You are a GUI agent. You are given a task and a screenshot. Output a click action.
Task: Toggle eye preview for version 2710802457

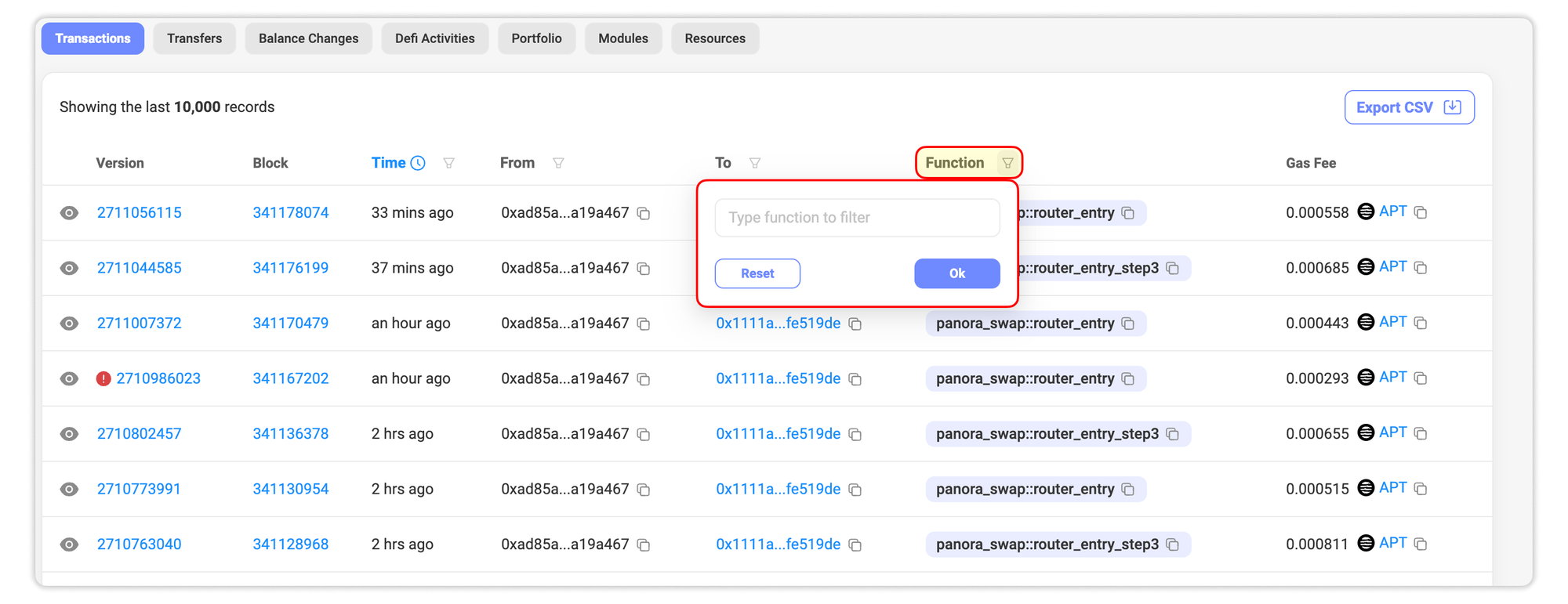point(70,434)
